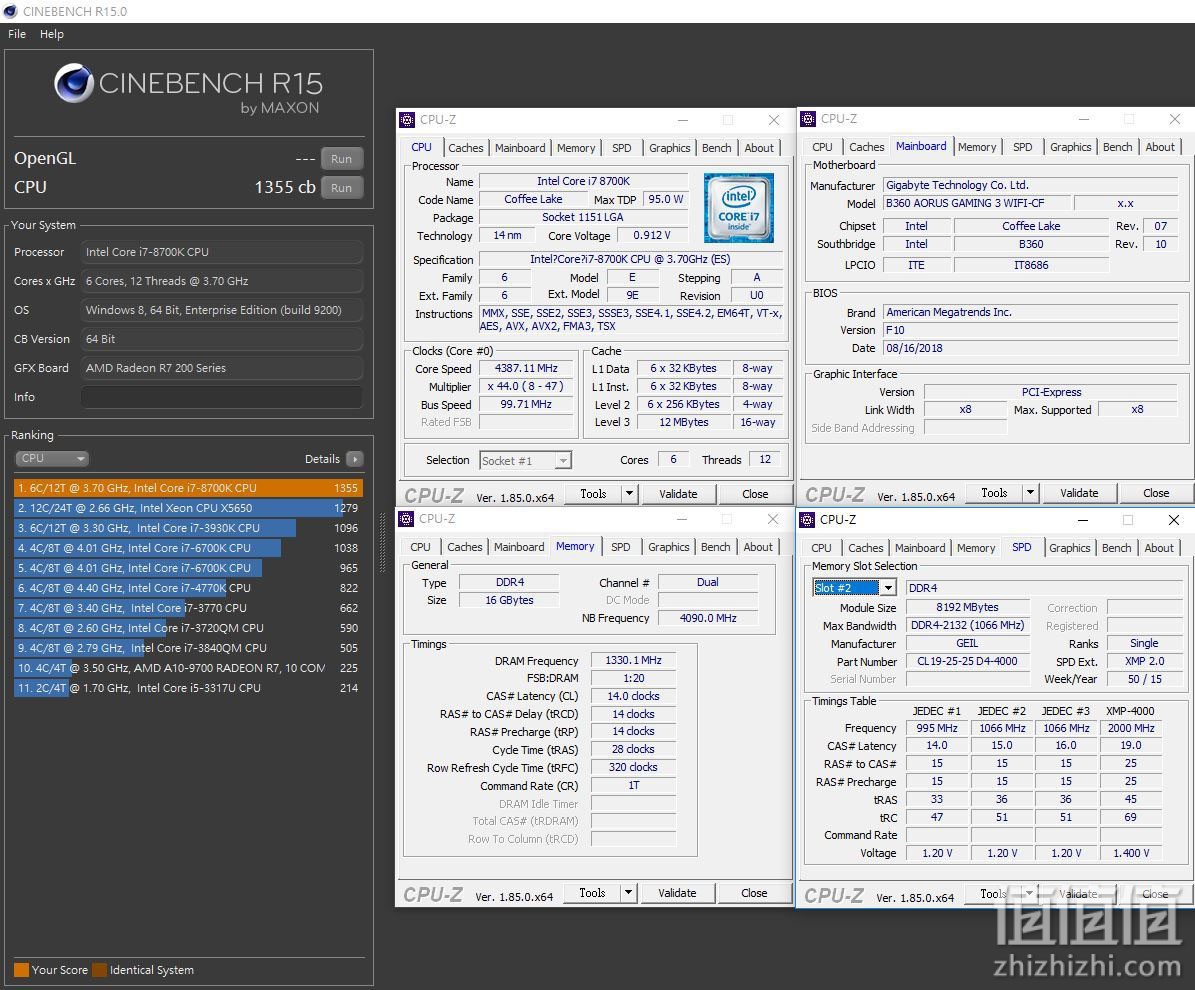
Task: Click NB Frequency value 4090.0 MHz
Action: coord(708,618)
